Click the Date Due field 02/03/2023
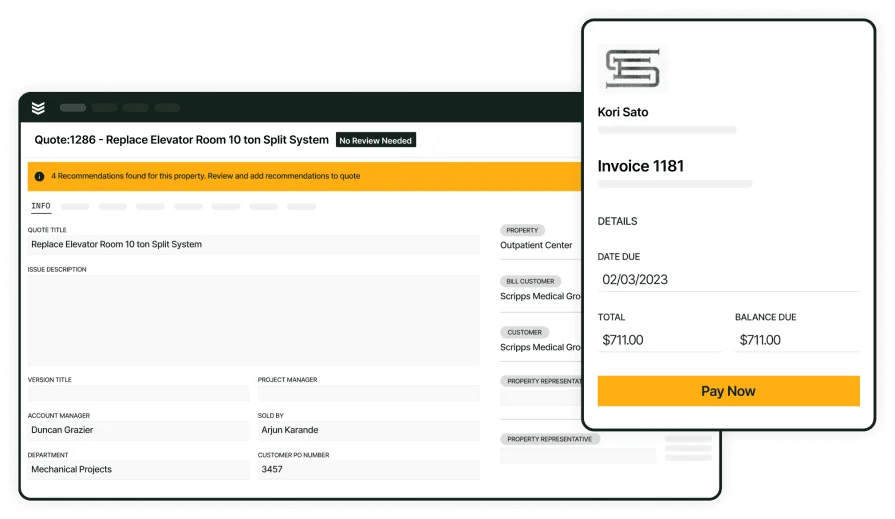The image size is (895, 519). (728, 280)
